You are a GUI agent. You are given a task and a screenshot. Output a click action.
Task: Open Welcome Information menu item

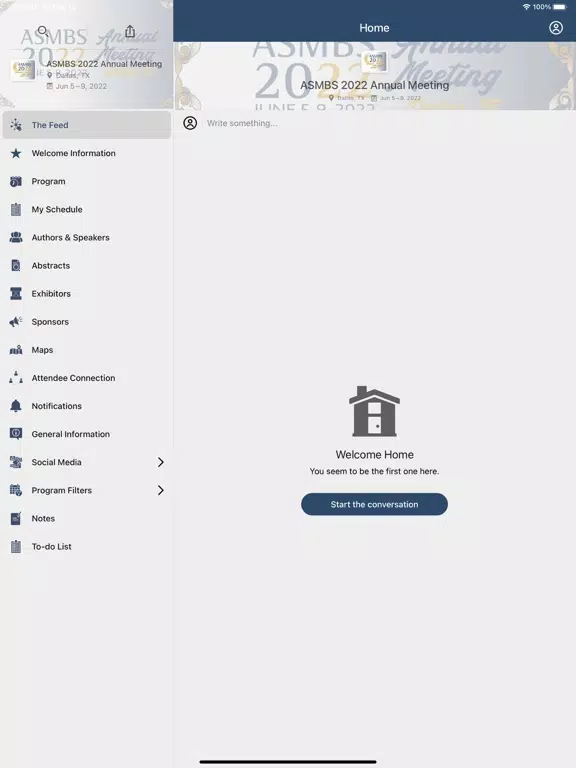pyautogui.click(x=87, y=153)
